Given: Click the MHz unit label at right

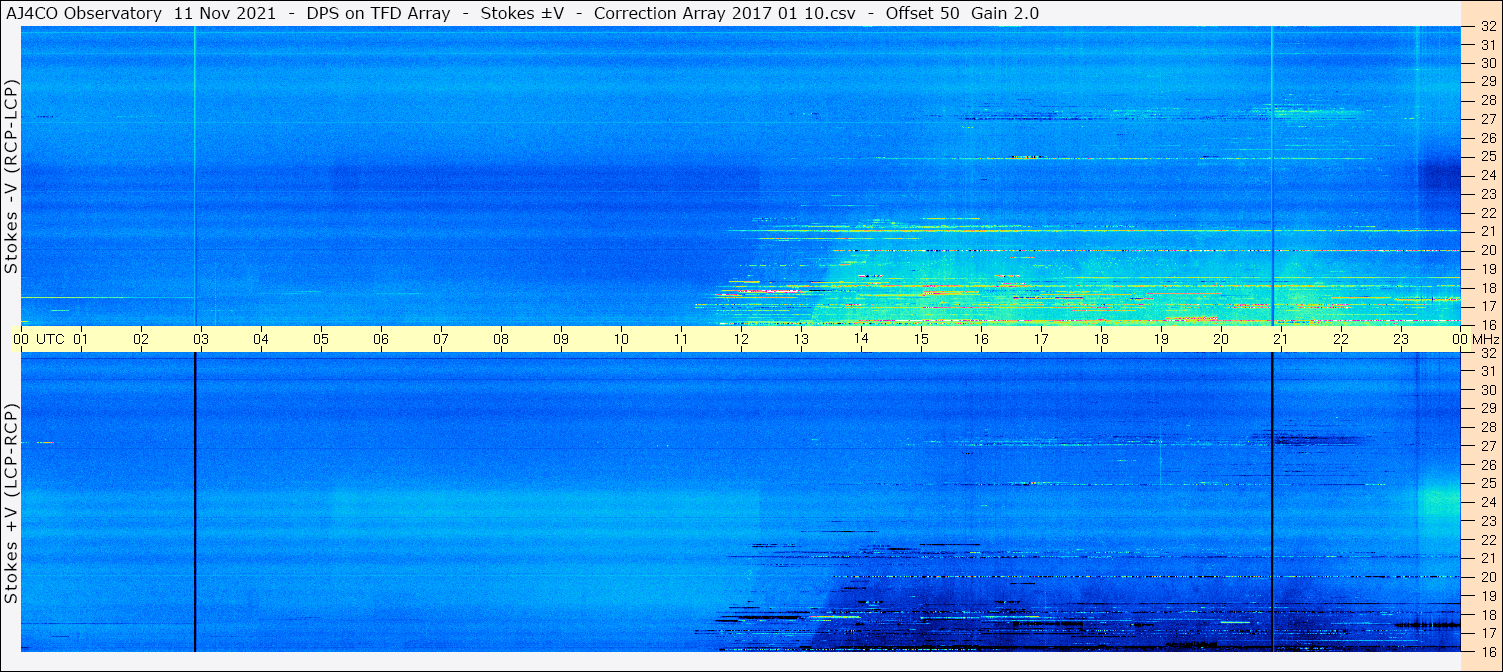Looking at the screenshot, I should click(x=1484, y=339).
